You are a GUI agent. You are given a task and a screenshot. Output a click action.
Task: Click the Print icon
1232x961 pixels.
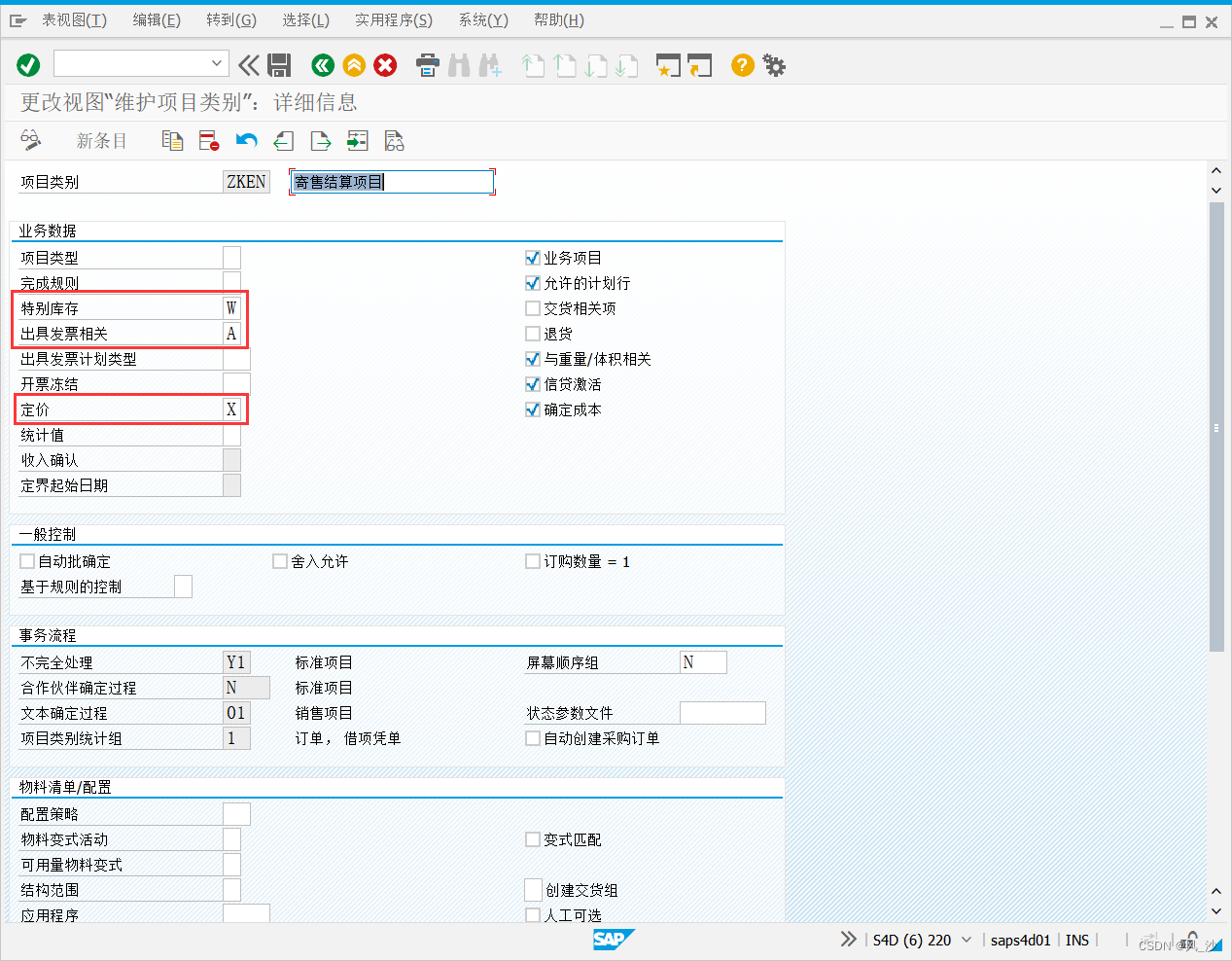point(427,65)
